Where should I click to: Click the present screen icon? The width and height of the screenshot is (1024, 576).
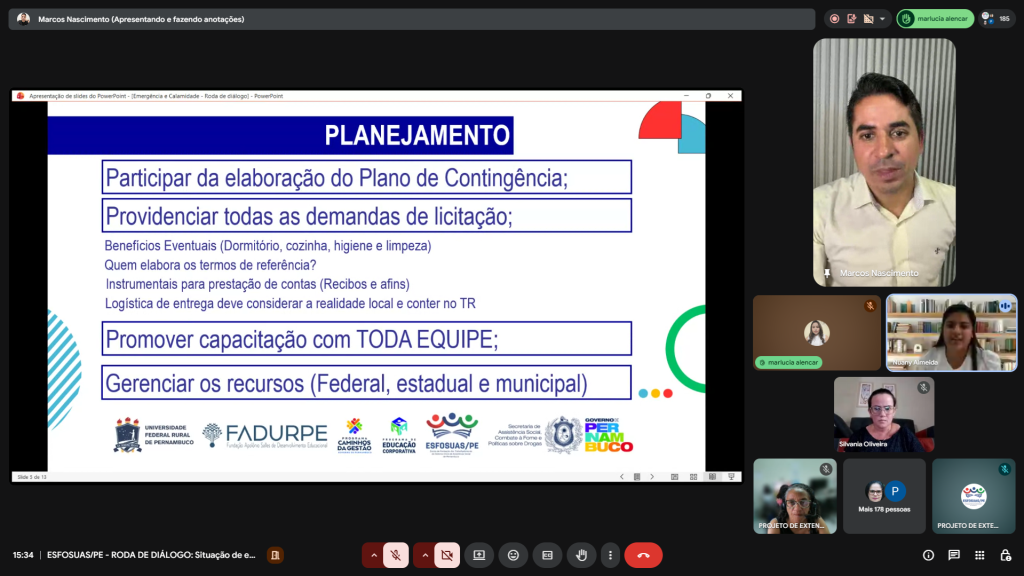(479, 555)
